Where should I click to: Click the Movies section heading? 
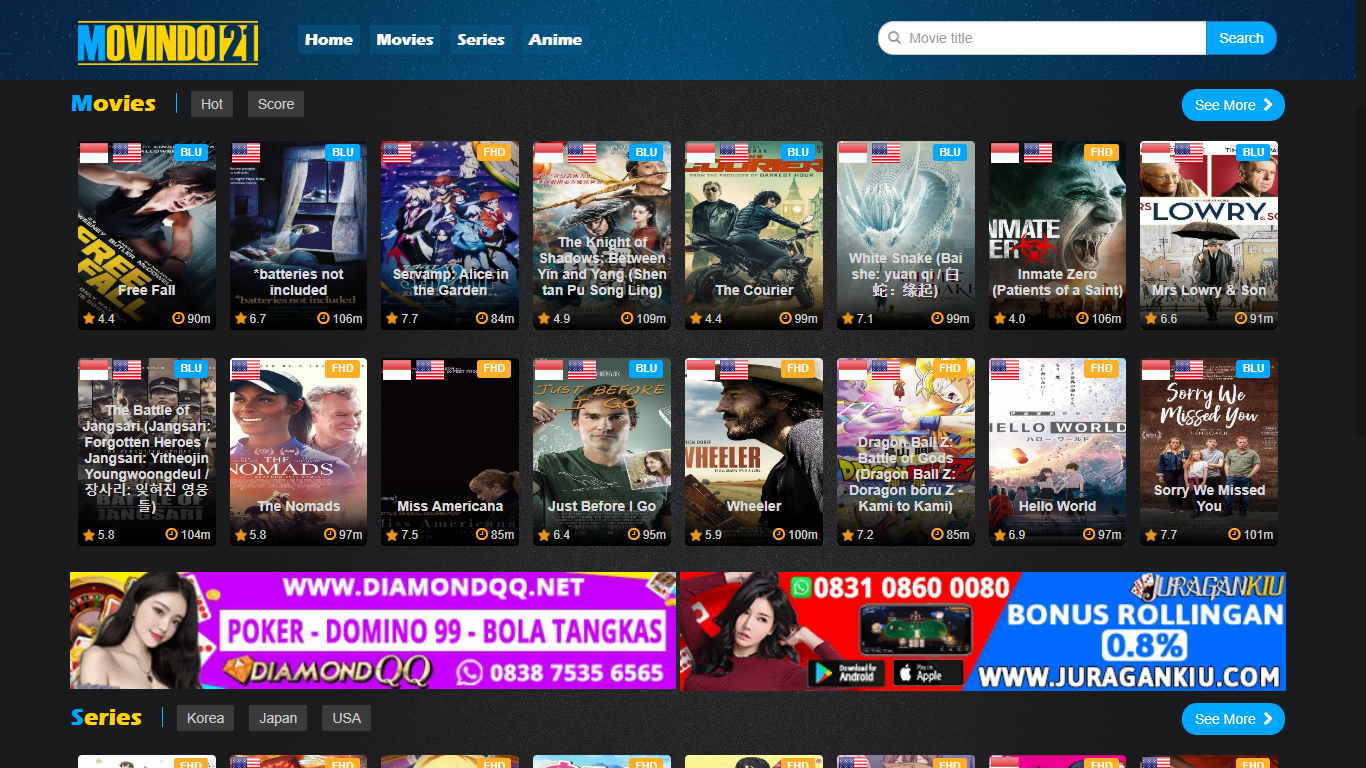[114, 103]
